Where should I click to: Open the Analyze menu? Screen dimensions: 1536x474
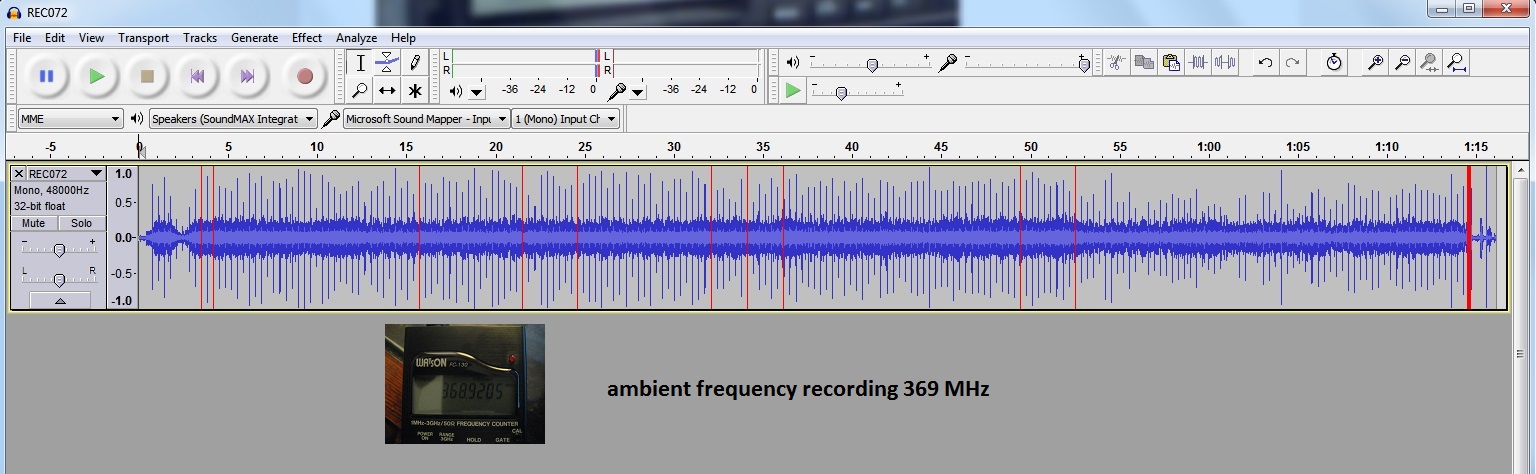coord(356,38)
